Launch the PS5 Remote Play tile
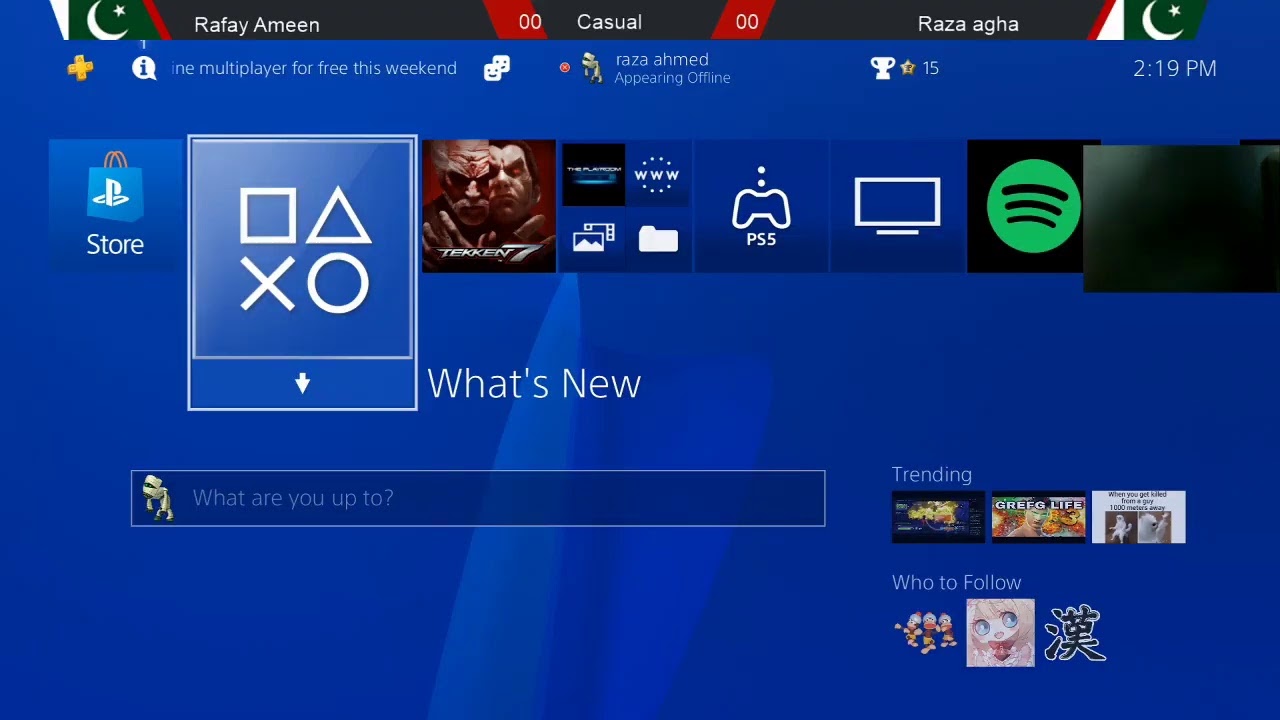 pyautogui.click(x=761, y=205)
